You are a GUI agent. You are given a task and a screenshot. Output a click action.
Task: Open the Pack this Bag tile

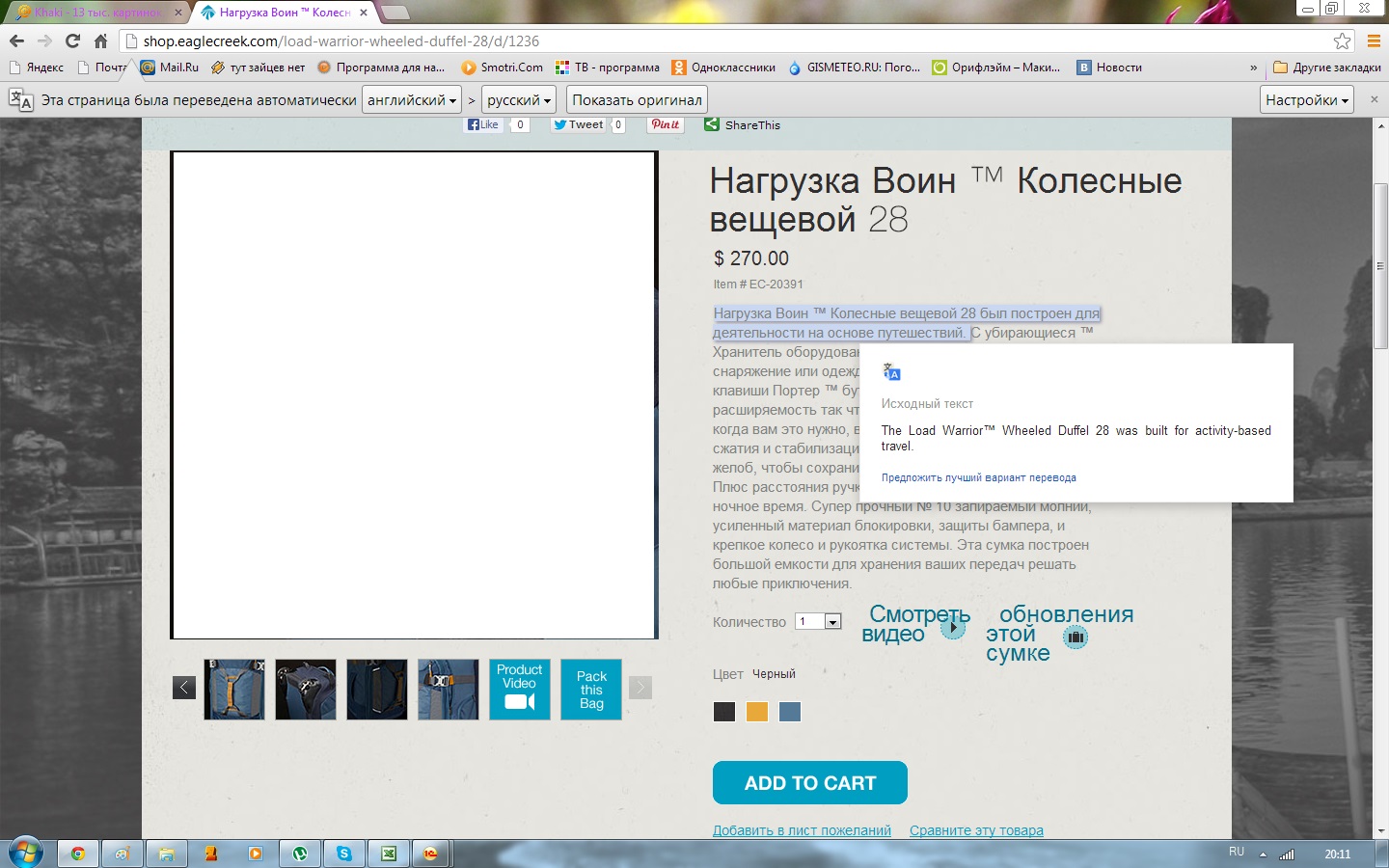point(591,690)
